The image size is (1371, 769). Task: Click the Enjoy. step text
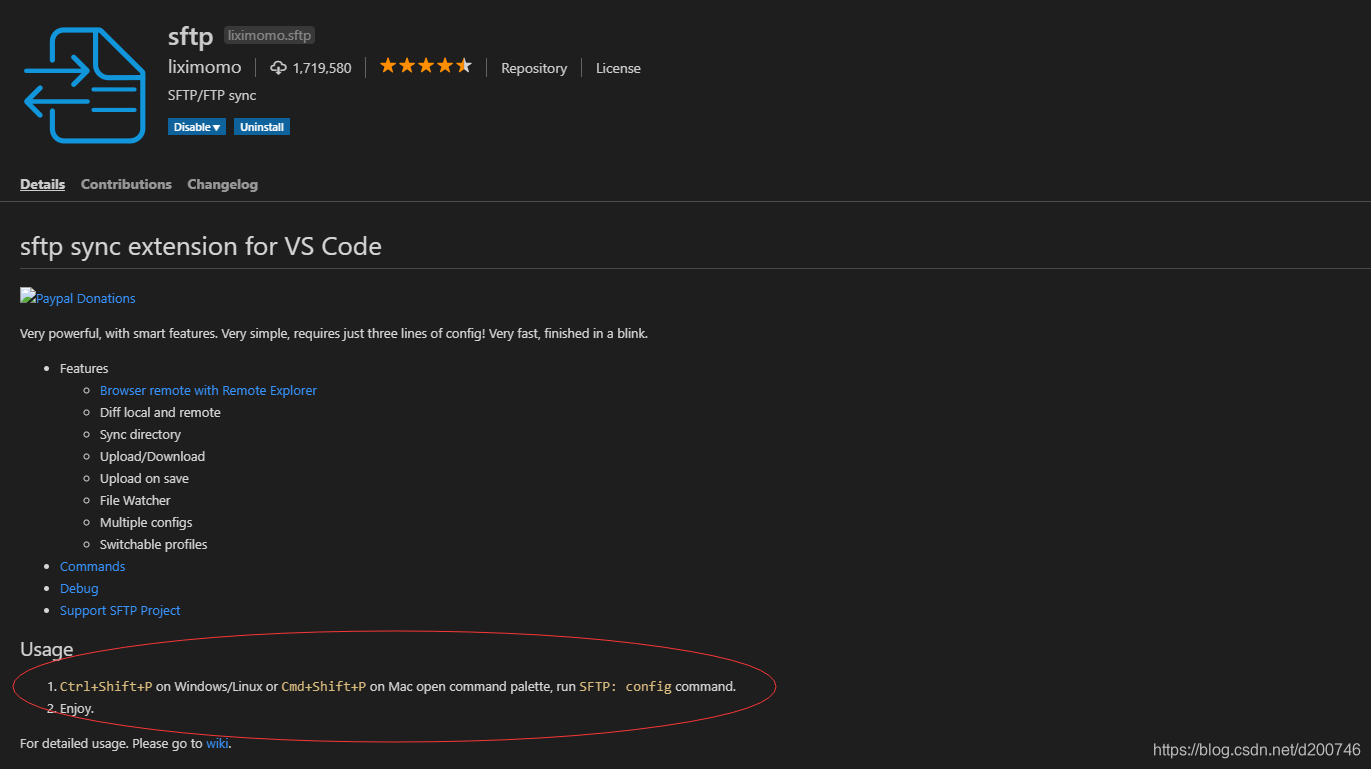coord(77,708)
